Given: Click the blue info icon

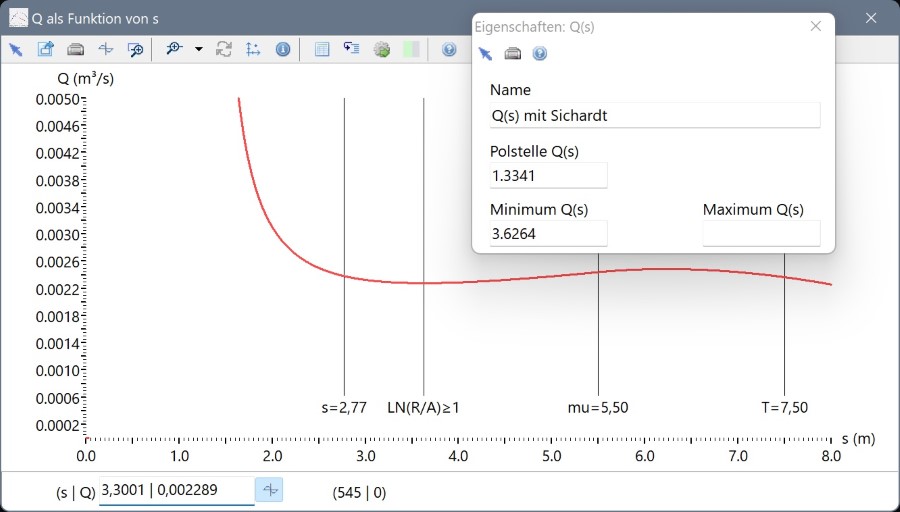Looking at the screenshot, I should 283,49.
